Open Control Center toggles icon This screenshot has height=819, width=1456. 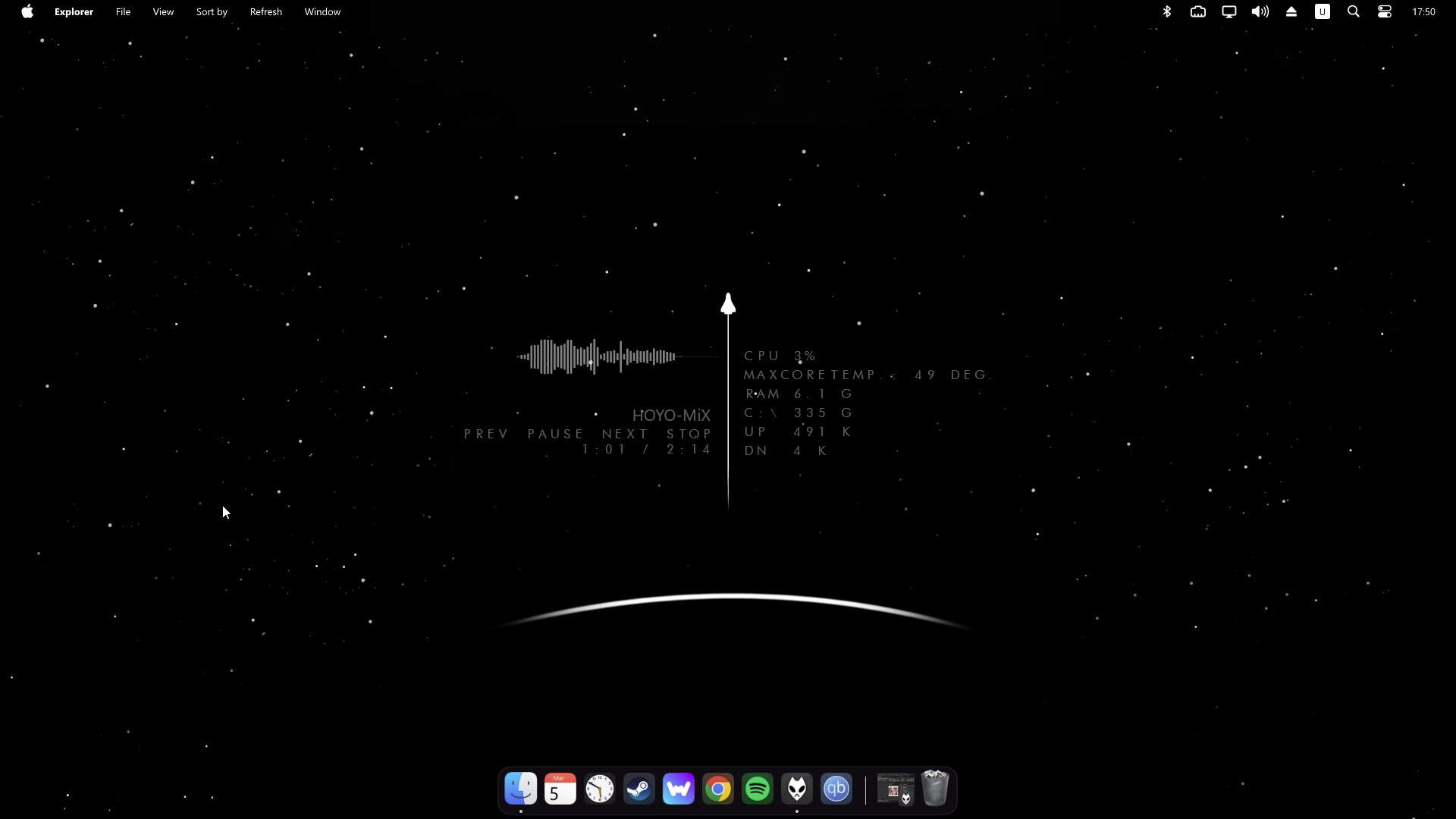pyautogui.click(x=1385, y=11)
